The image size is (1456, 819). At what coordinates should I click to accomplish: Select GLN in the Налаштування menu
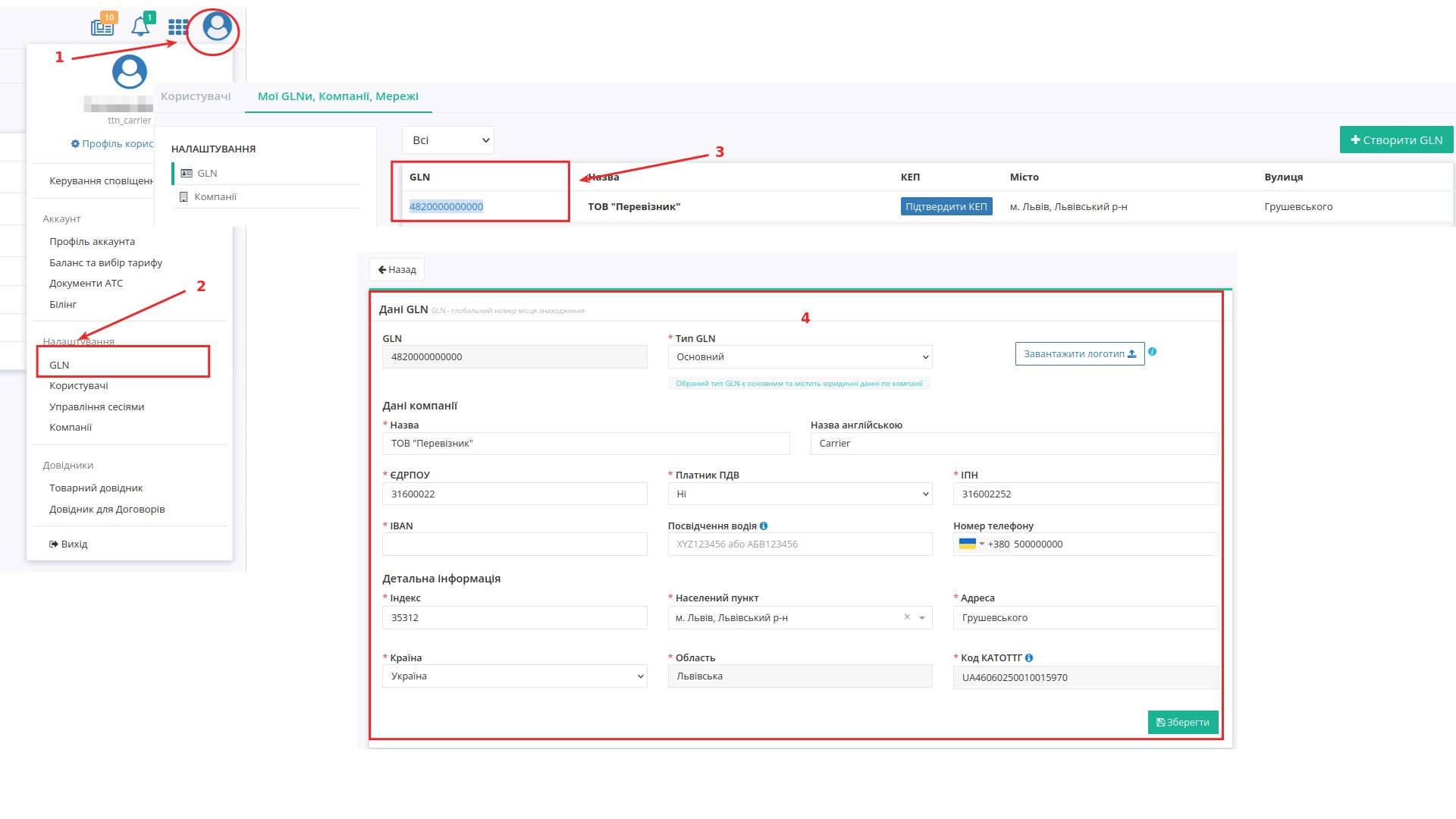tap(59, 365)
